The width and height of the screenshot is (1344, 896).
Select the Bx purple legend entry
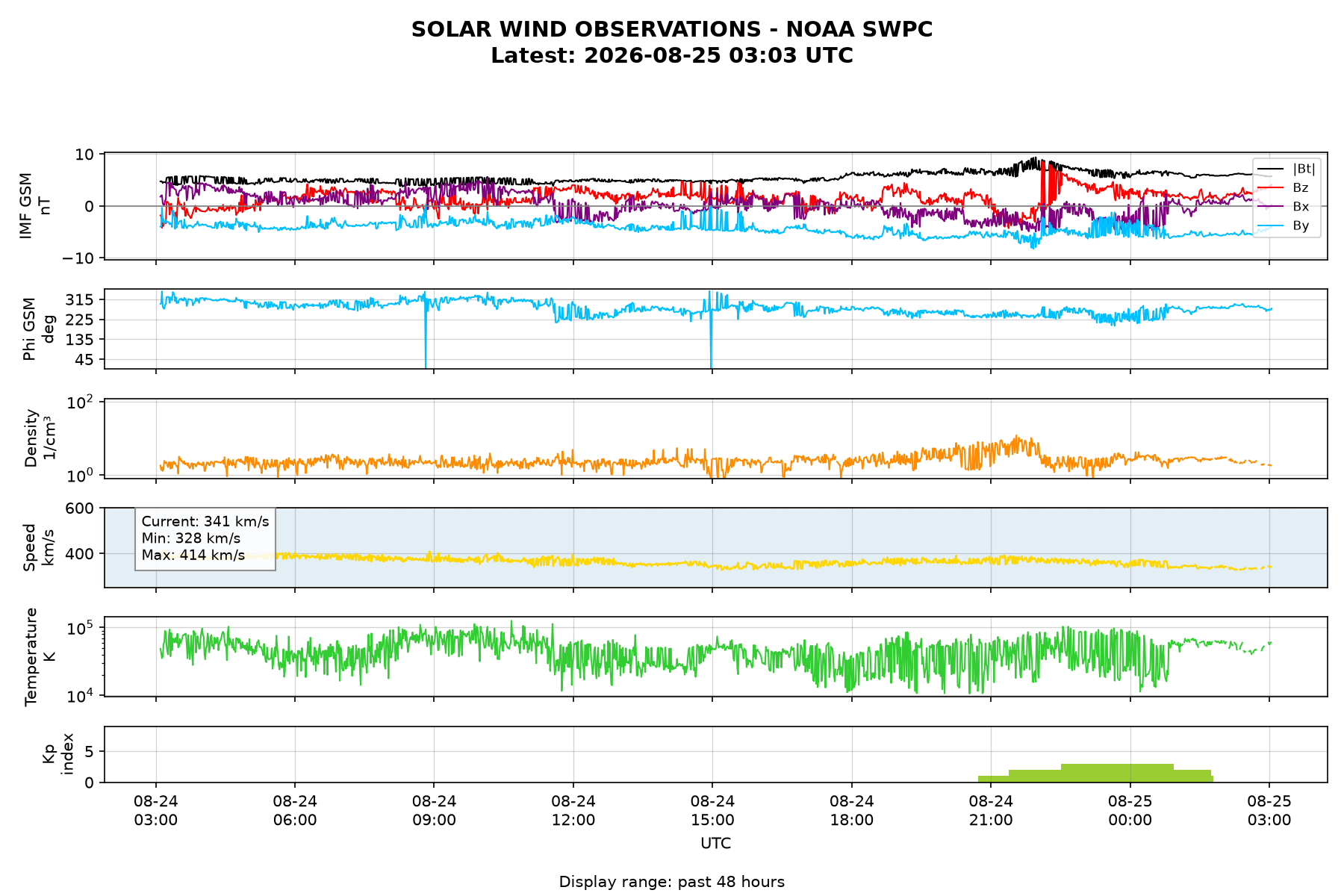(x=1286, y=207)
